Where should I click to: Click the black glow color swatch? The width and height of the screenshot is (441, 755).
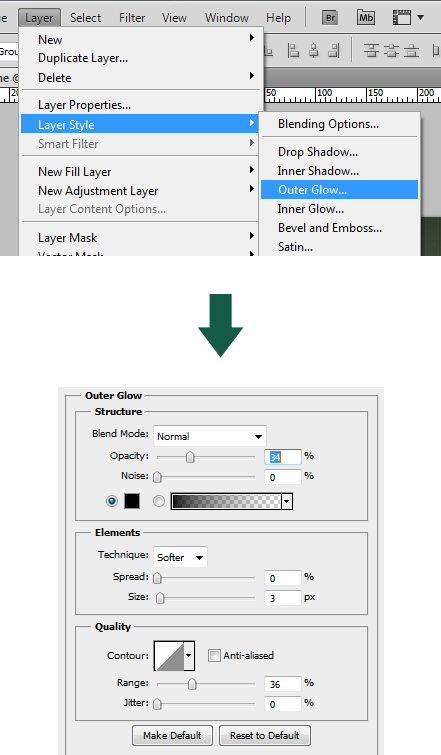point(132,501)
